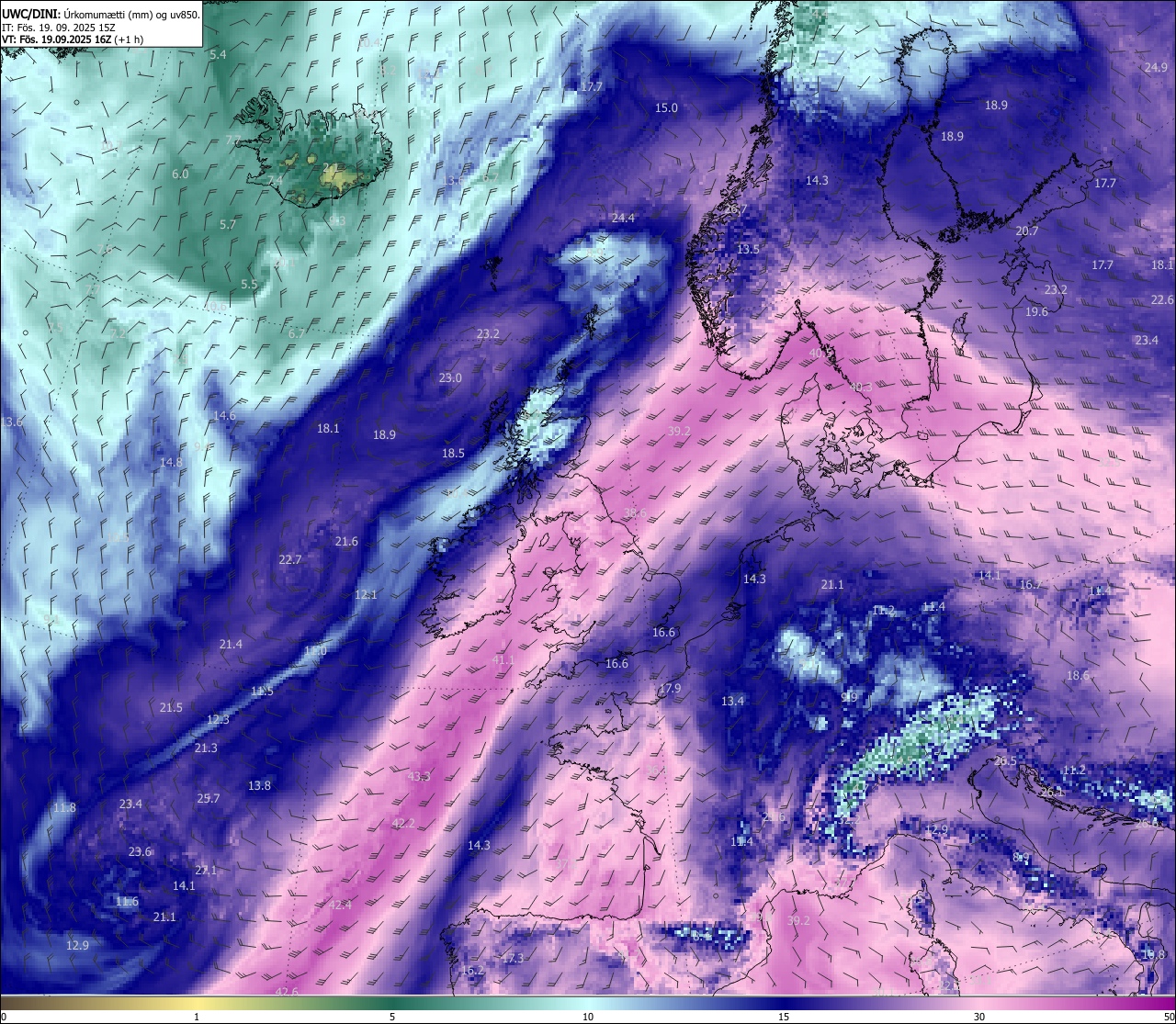Click the 21.1 value over Germany
The image size is (1176, 1024).
coord(832,585)
